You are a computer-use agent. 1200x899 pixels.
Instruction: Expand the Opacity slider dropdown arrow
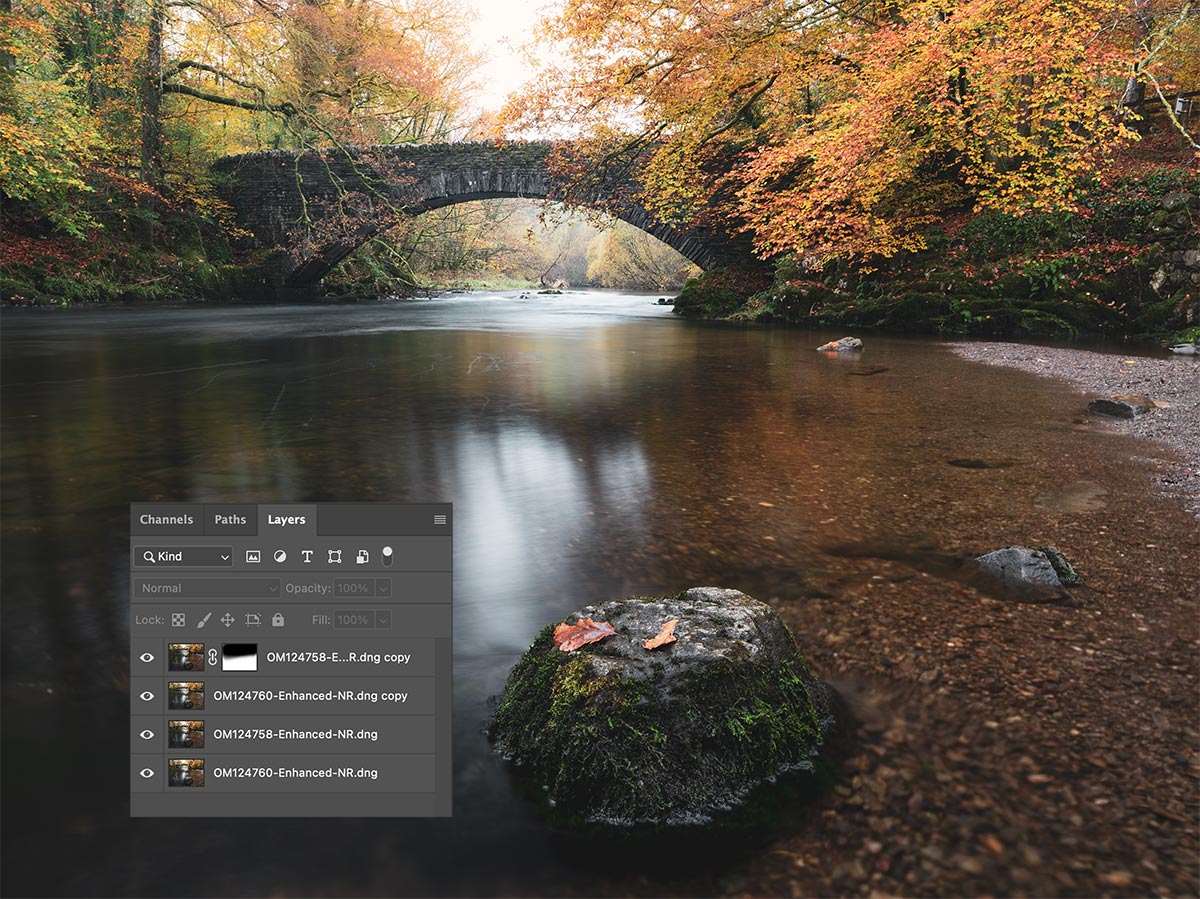coord(383,589)
